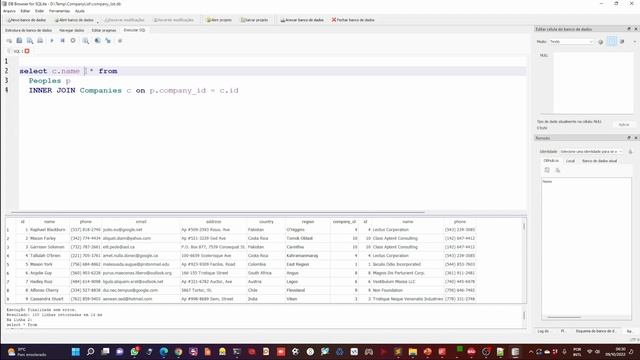Viewport: 640px width, 360px height.
Task: Save the SQL file
Action: pyautogui.click(x=30, y=41)
